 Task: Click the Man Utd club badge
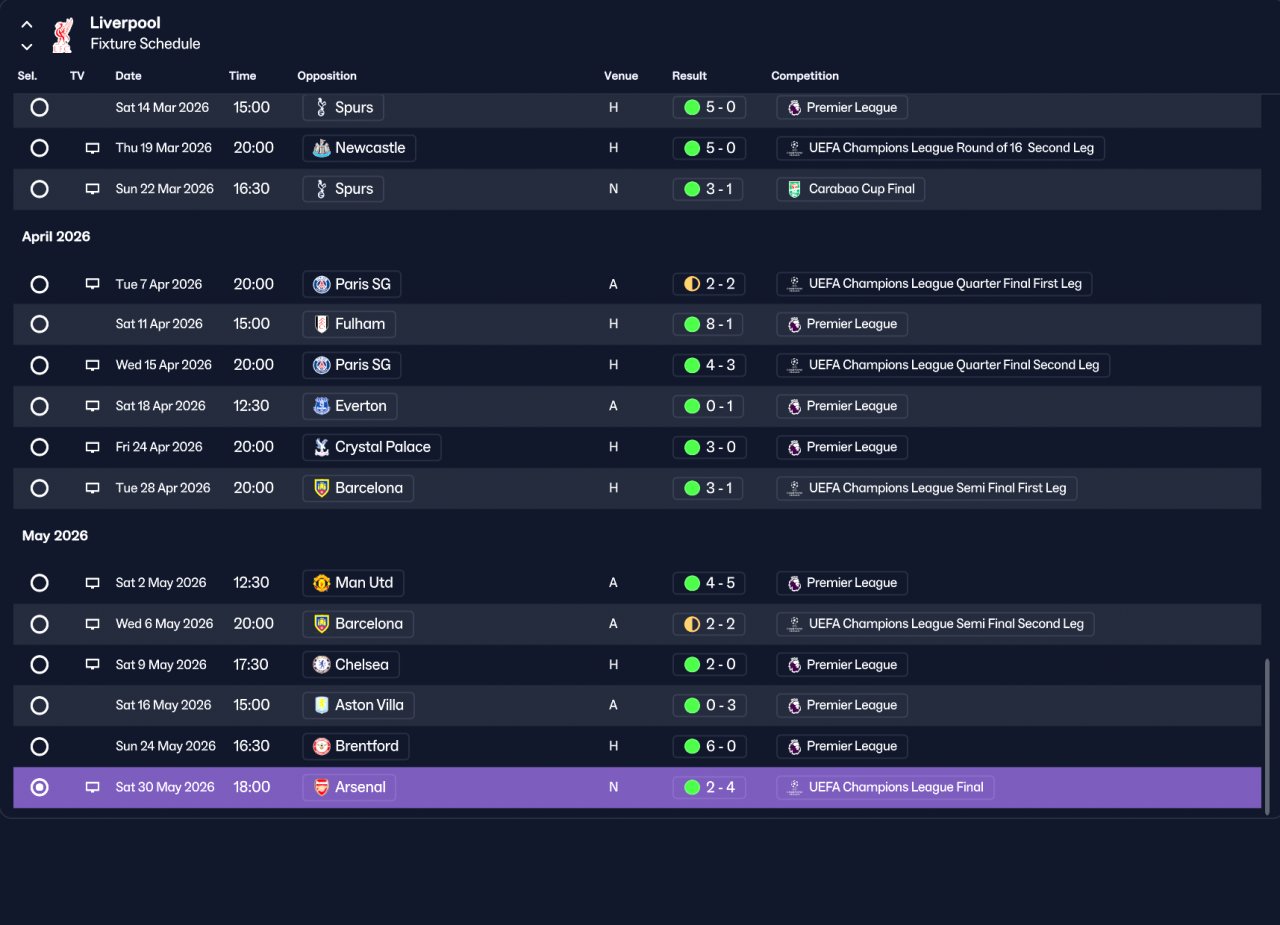point(321,583)
